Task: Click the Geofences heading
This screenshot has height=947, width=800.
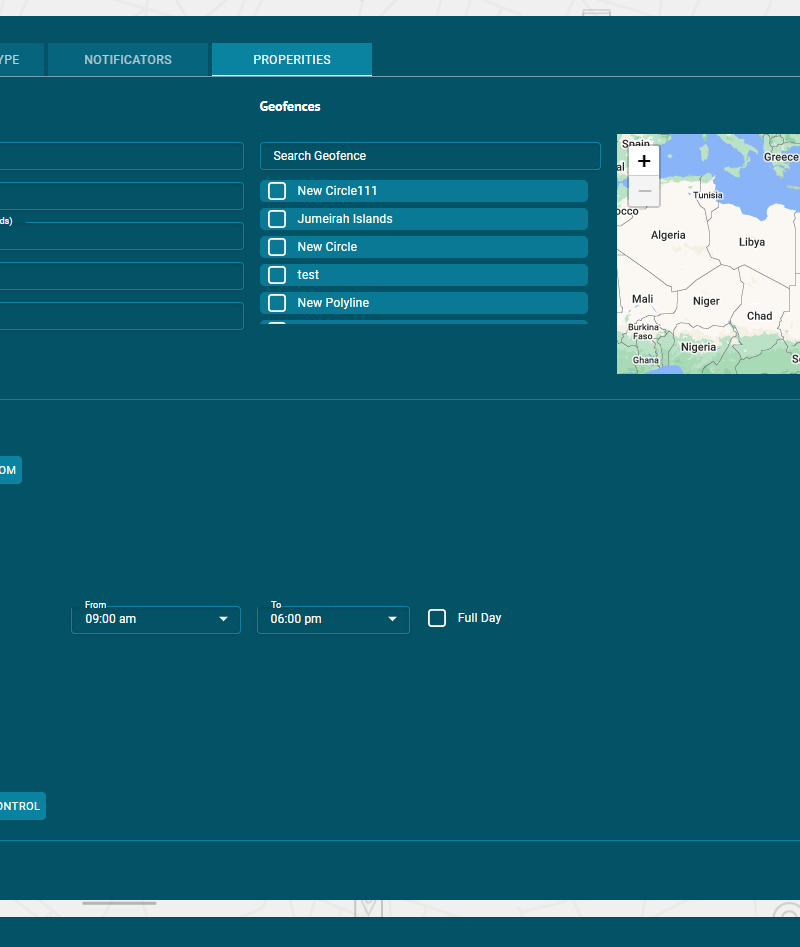Action: (x=290, y=106)
